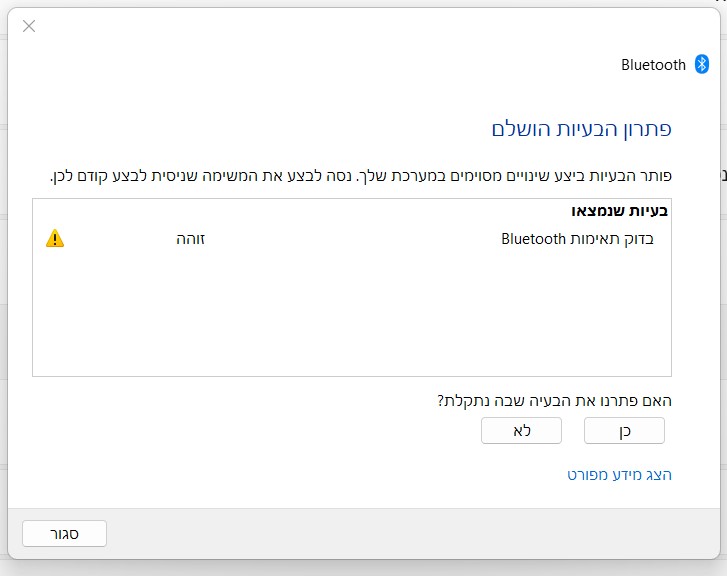The width and height of the screenshot is (727, 576).
Task: Answer כן to the problem-fixed question
Action: click(x=624, y=430)
